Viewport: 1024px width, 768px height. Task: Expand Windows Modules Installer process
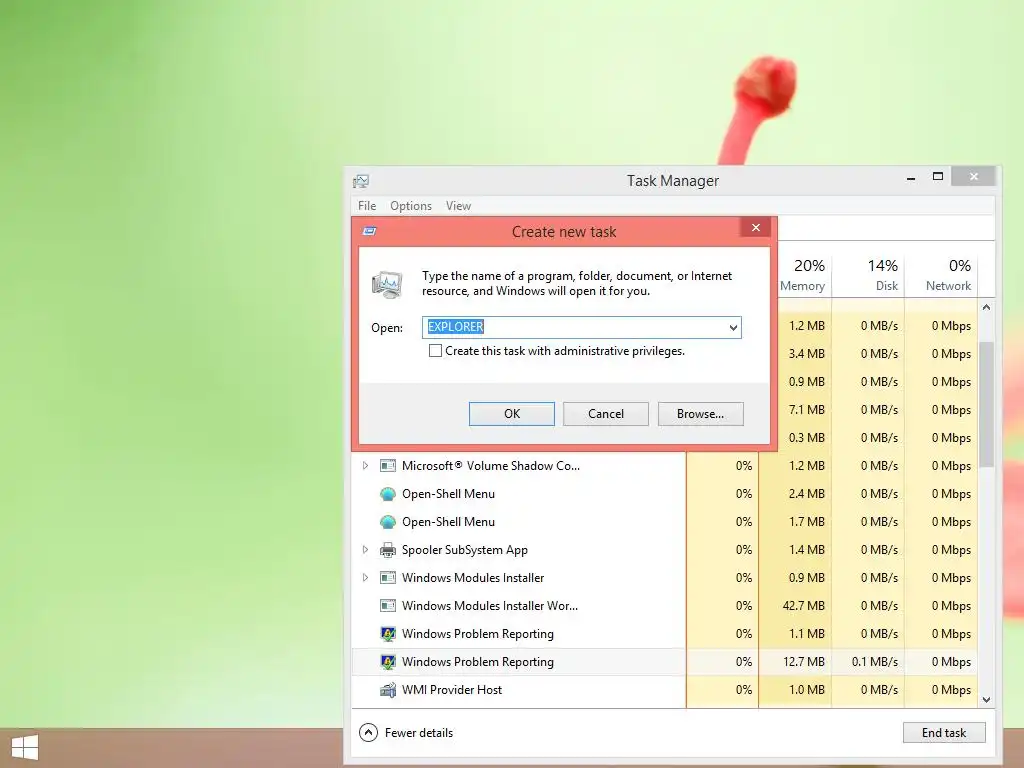pyautogui.click(x=366, y=578)
